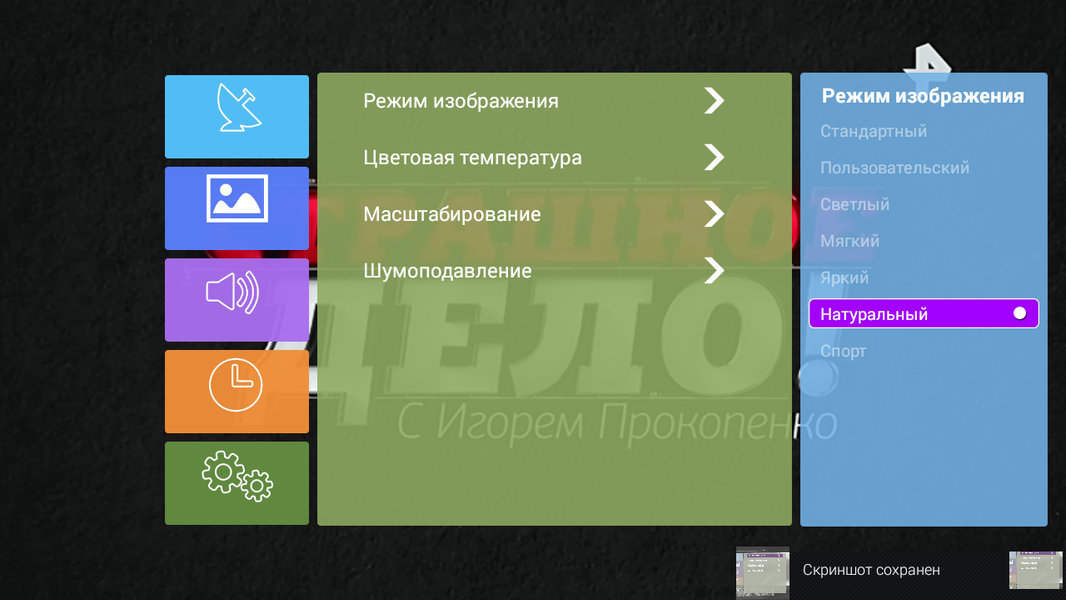Open the picture settings tile
Image resolution: width=1066 pixels, height=600 pixels.
tap(237, 208)
